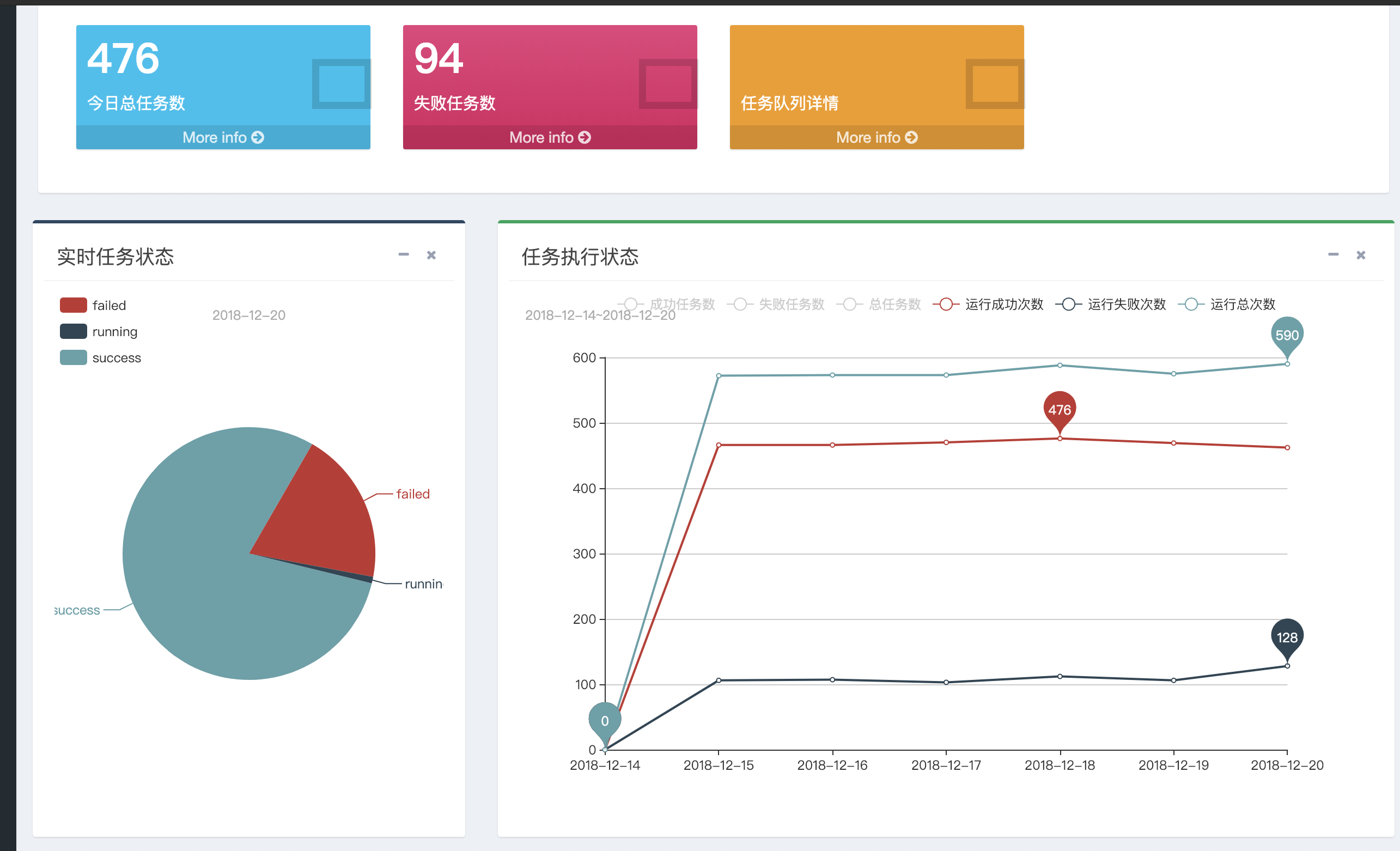Click the red failed legend swatch

coord(74,305)
